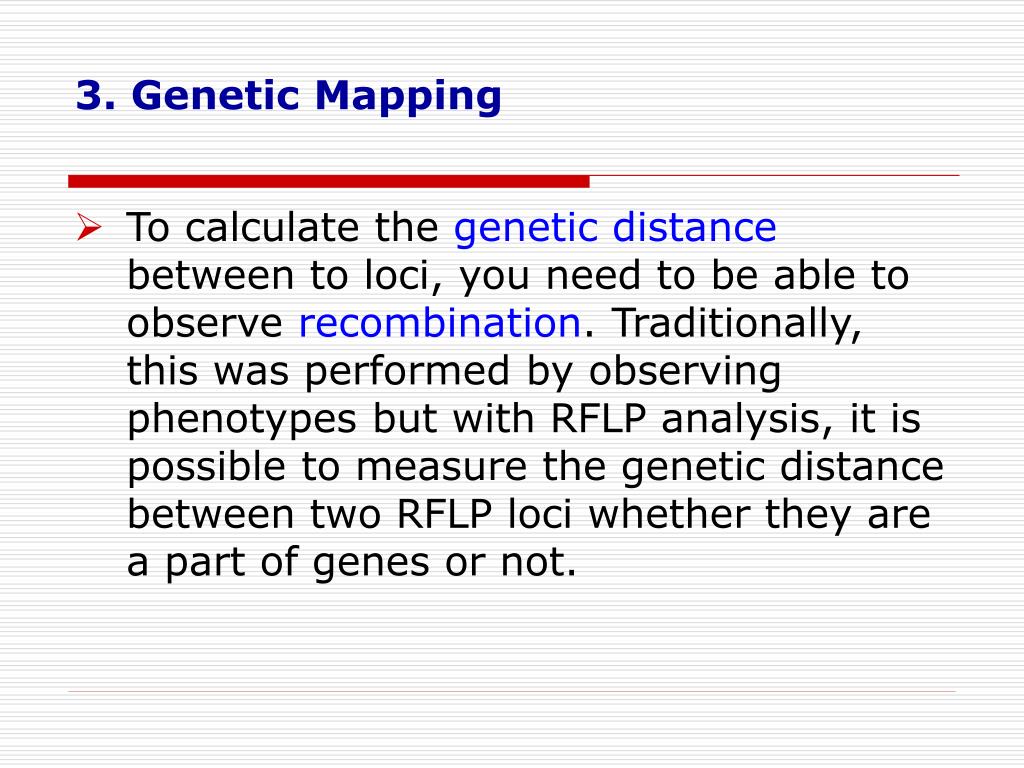
Task: Click 'possible to measure' in the text
Action: click(x=327, y=468)
